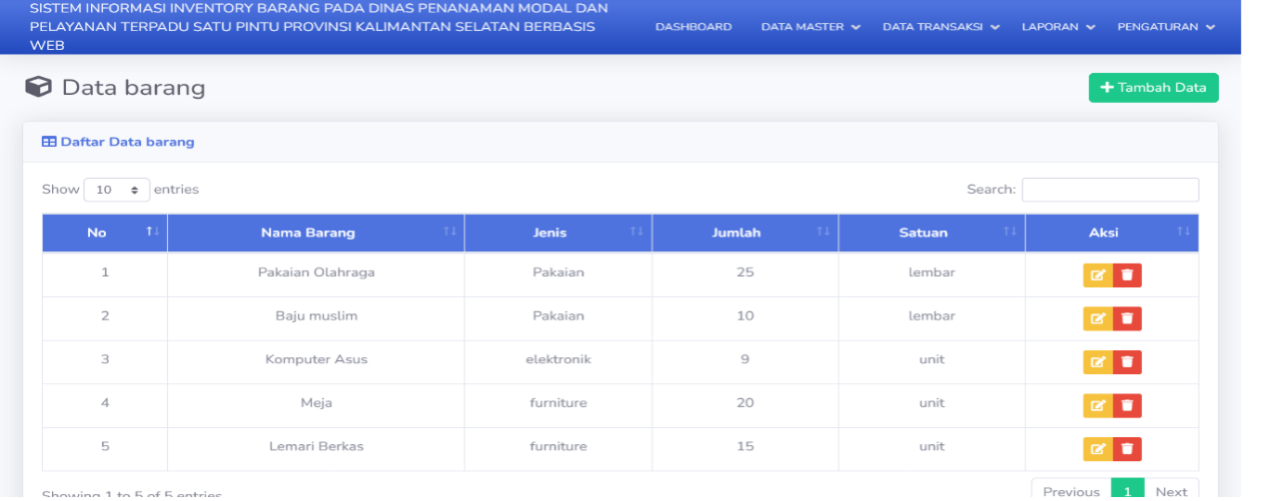
Task: Delete the Komputer Asus entry
Action: click(1127, 362)
